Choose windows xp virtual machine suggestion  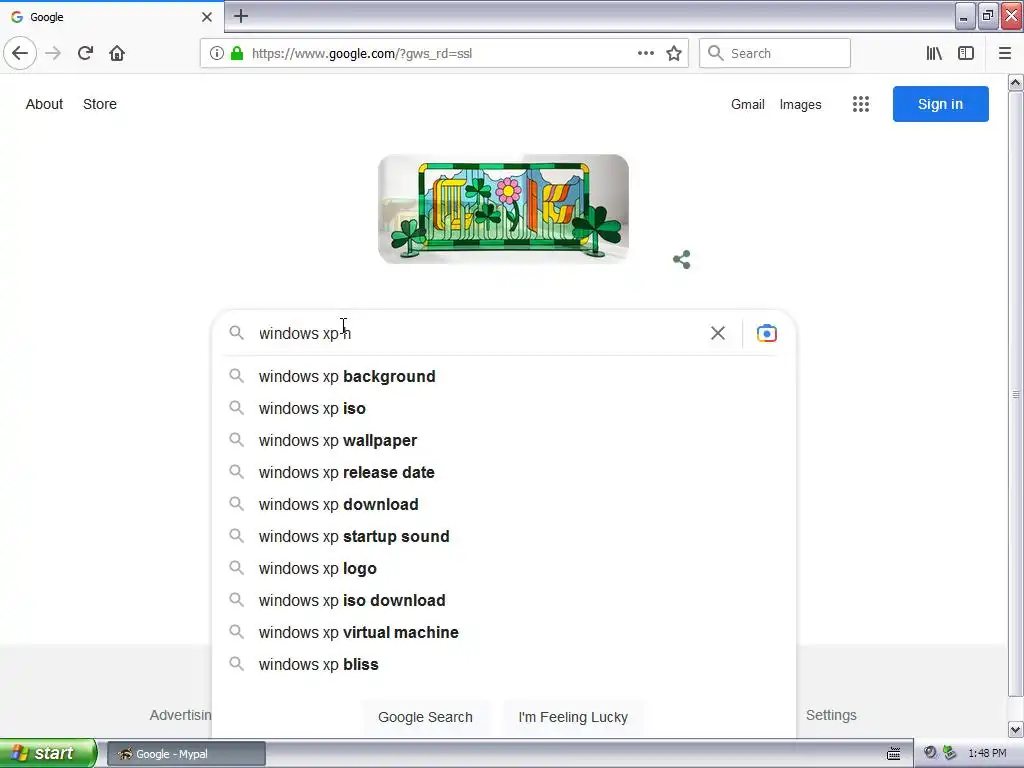tap(504, 632)
